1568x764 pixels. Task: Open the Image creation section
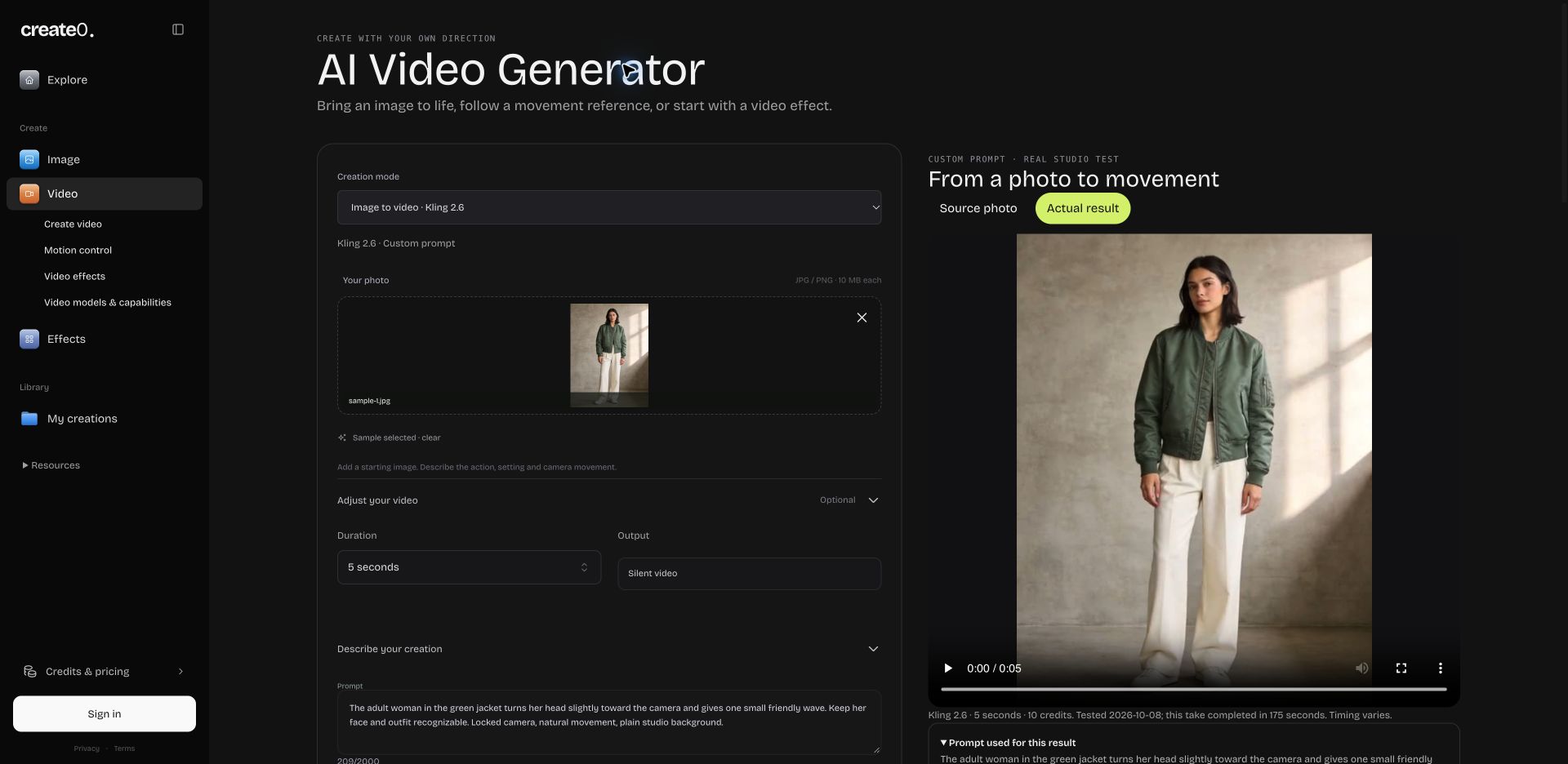[105, 159]
